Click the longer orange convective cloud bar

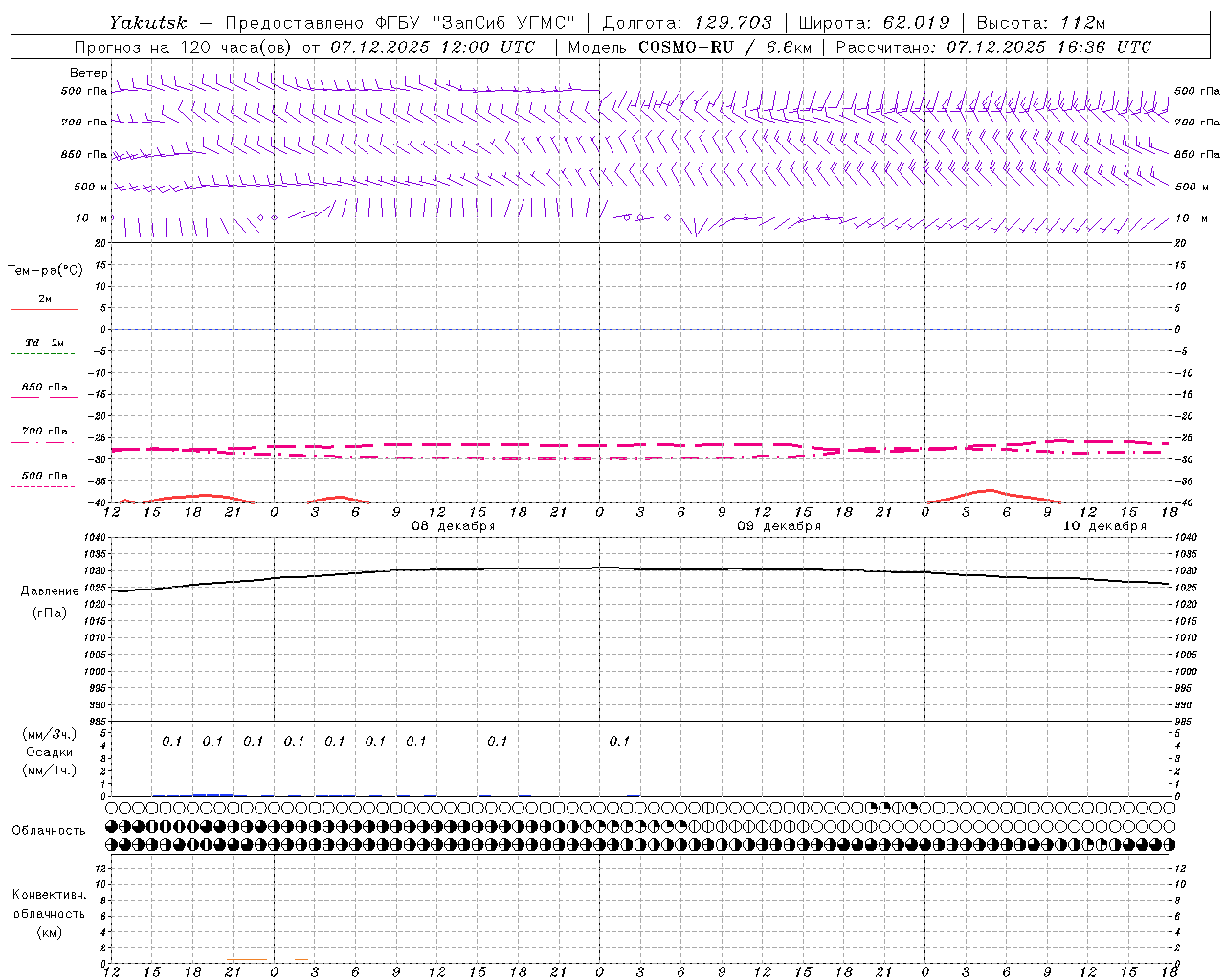click(247, 960)
